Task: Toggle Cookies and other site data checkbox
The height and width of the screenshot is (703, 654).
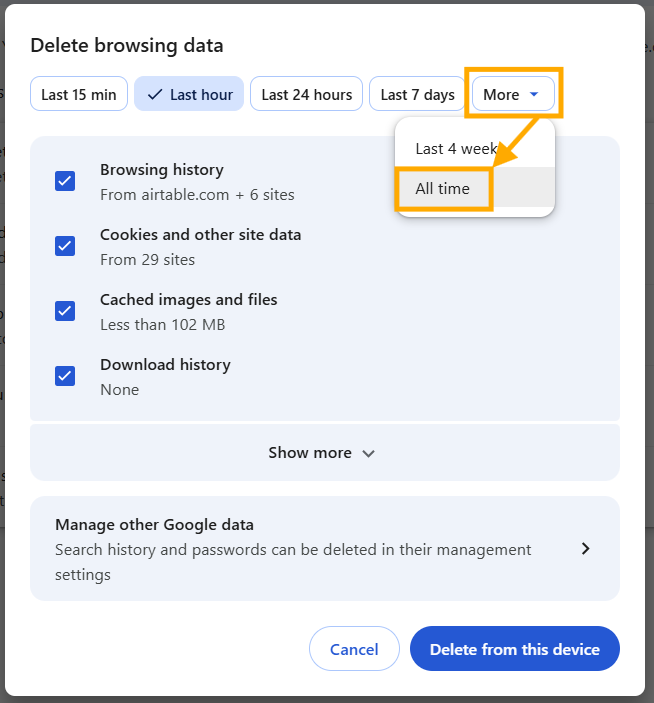Action: click(65, 246)
